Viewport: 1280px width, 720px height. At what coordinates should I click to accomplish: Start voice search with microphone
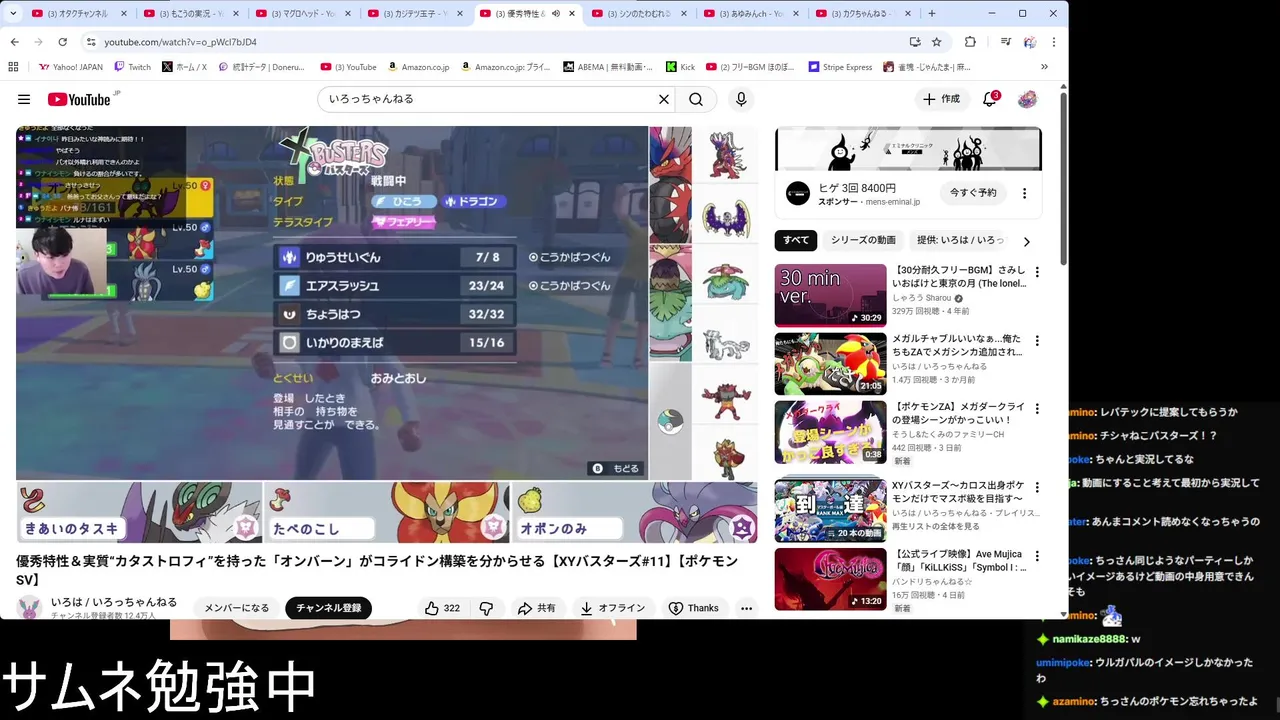click(741, 99)
